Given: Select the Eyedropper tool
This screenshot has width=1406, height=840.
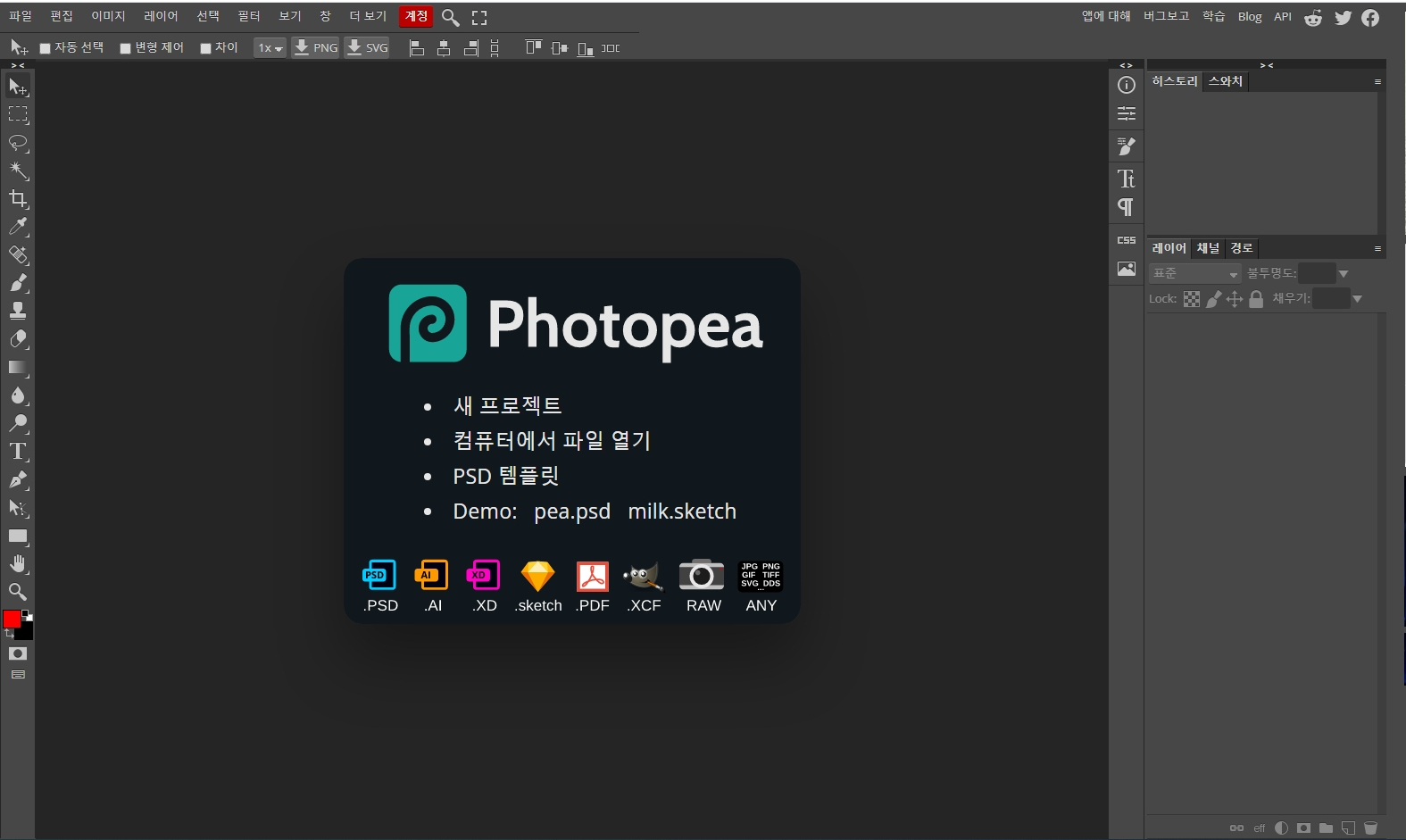Looking at the screenshot, I should point(18,227).
